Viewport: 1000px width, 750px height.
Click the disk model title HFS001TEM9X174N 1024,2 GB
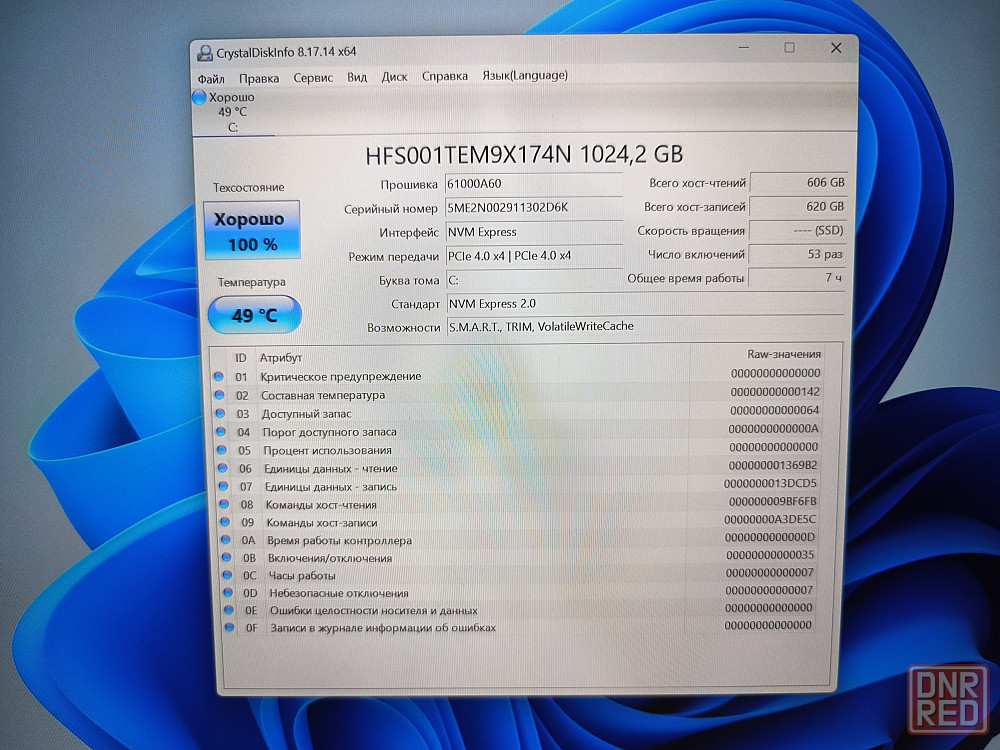[x=524, y=155]
